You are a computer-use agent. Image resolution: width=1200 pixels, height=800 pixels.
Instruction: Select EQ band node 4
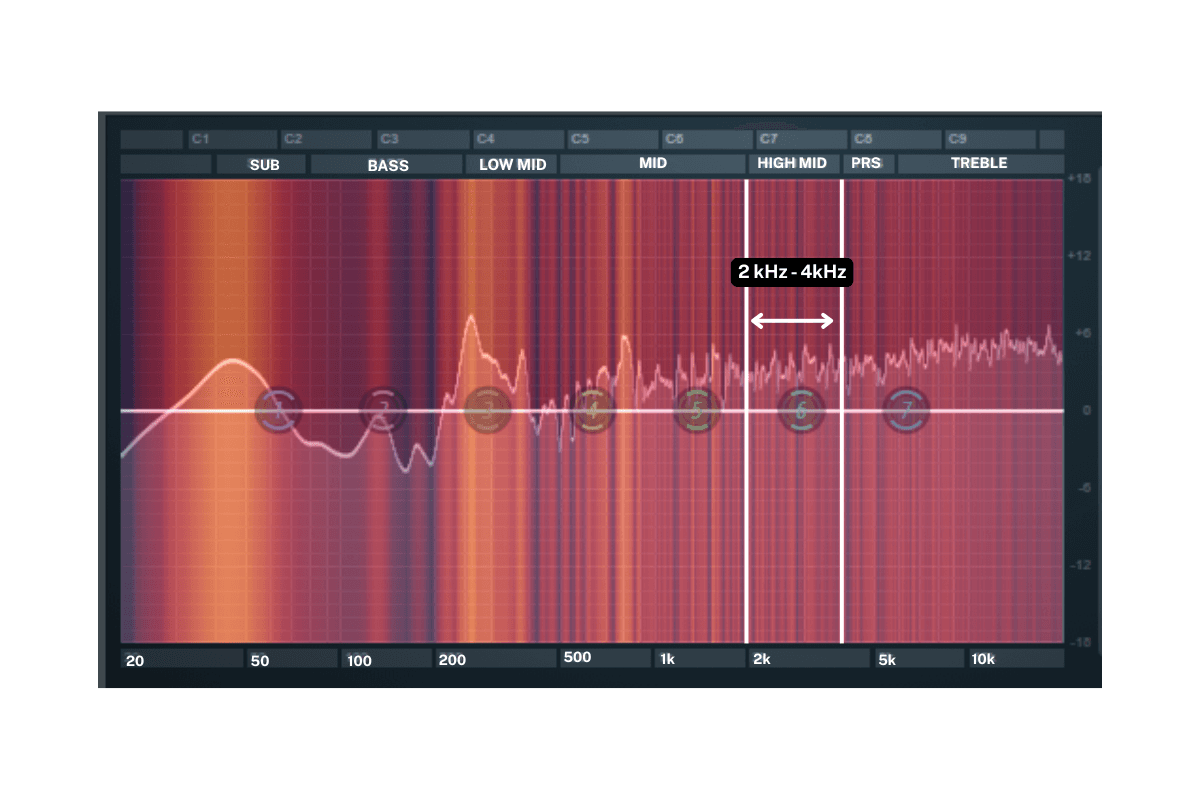click(x=593, y=410)
